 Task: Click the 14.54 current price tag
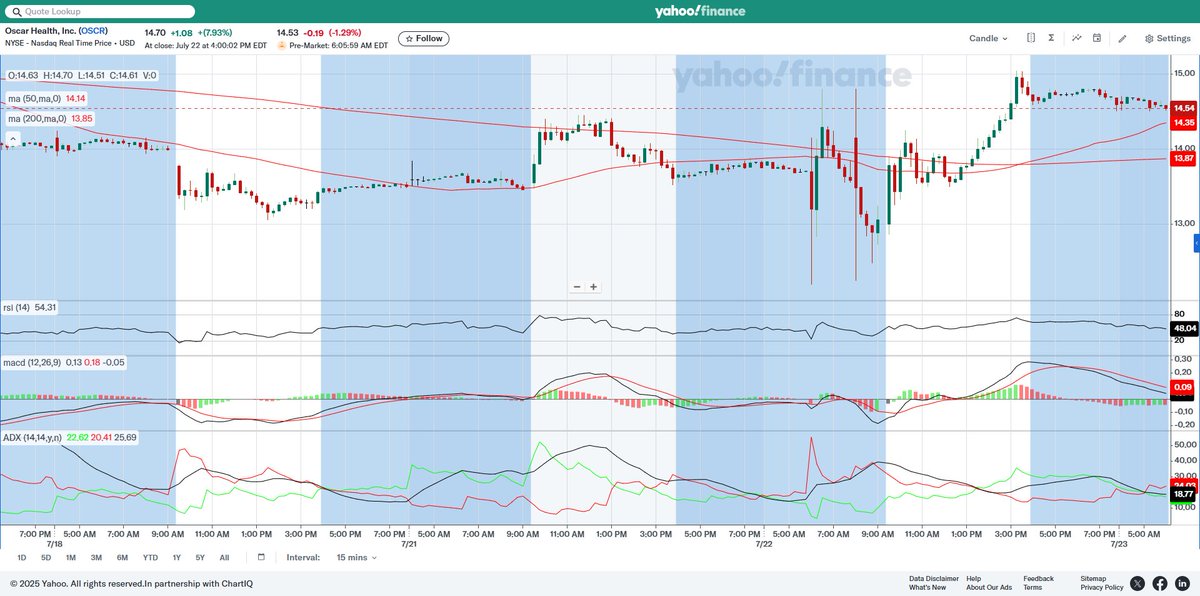1184,107
